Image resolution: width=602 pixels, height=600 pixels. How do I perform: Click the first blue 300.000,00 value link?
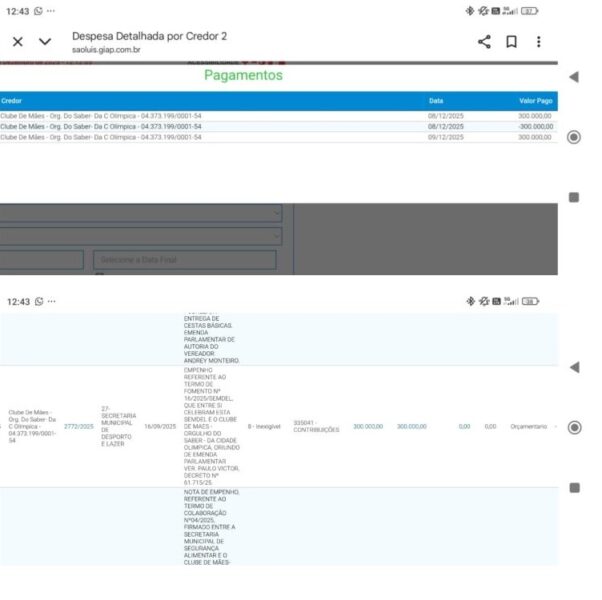point(368,427)
